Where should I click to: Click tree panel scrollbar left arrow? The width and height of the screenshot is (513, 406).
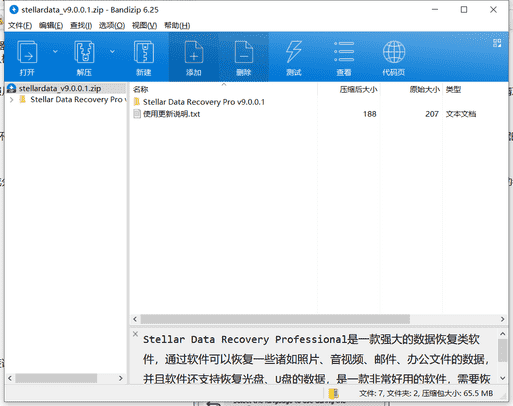point(10,378)
